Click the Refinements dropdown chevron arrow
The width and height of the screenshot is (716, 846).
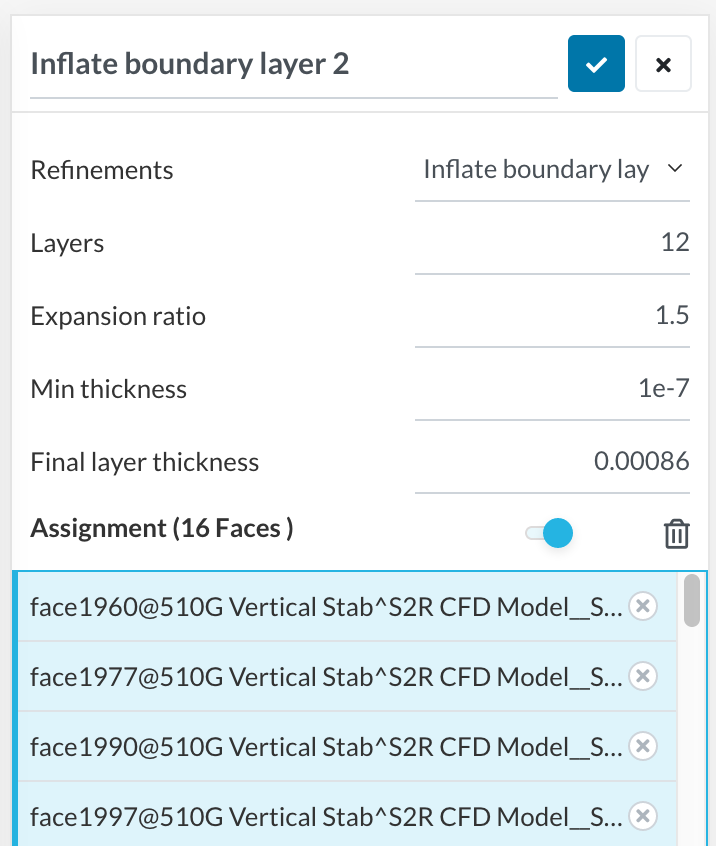point(675,169)
